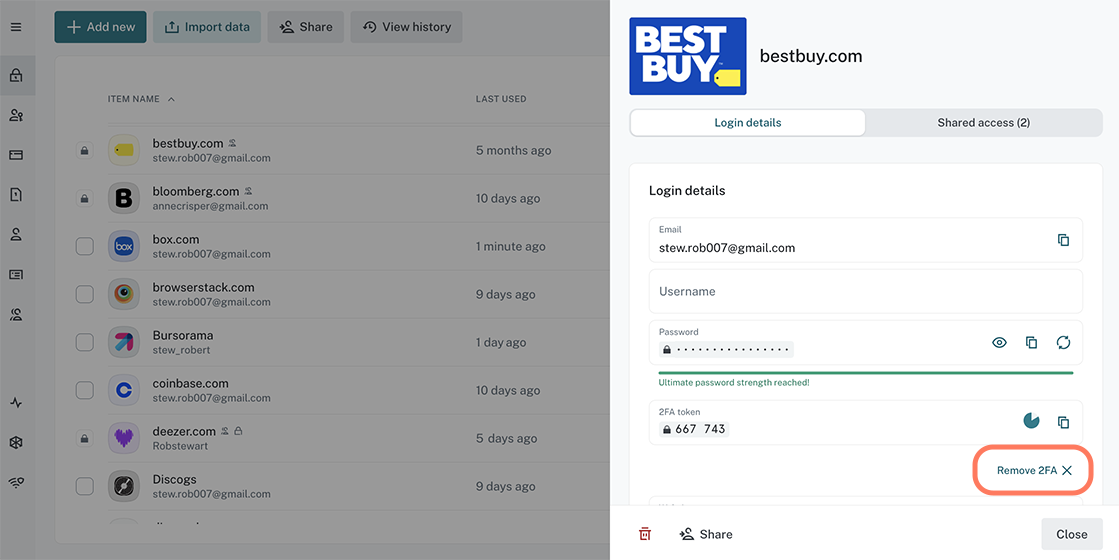Open the shared users sidebar icon

[16, 115]
